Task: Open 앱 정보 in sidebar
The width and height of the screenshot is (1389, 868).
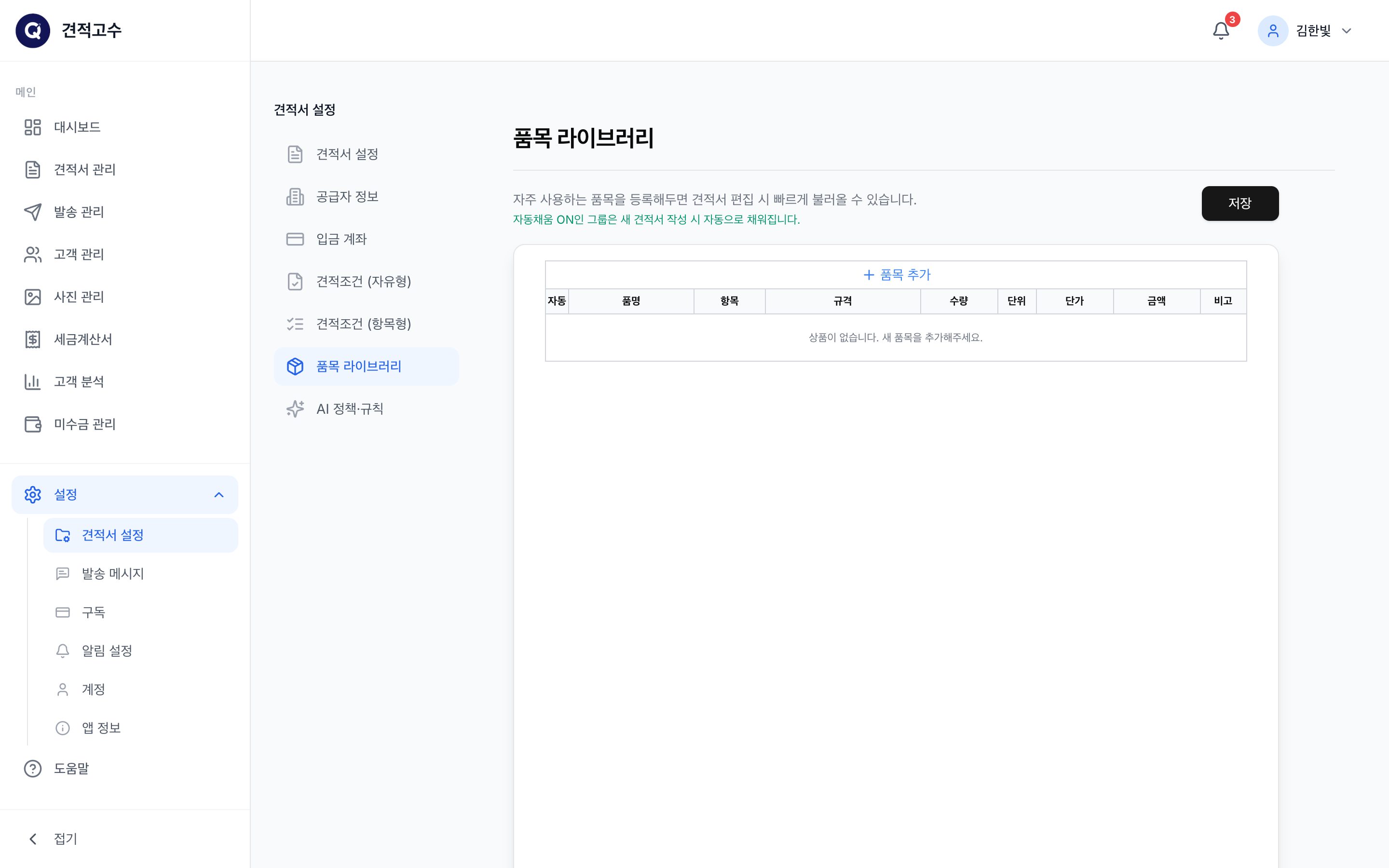Action: 141,727
